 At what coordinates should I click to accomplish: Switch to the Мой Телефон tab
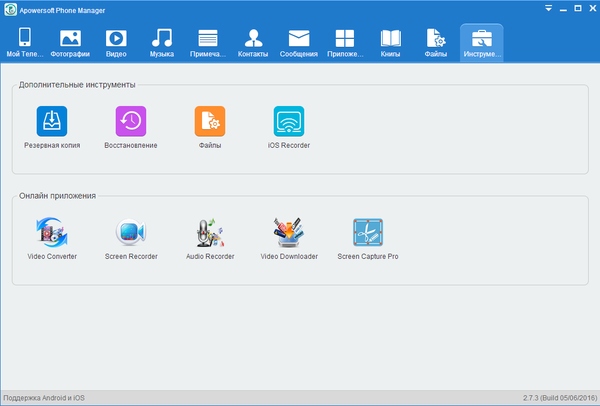(24, 43)
